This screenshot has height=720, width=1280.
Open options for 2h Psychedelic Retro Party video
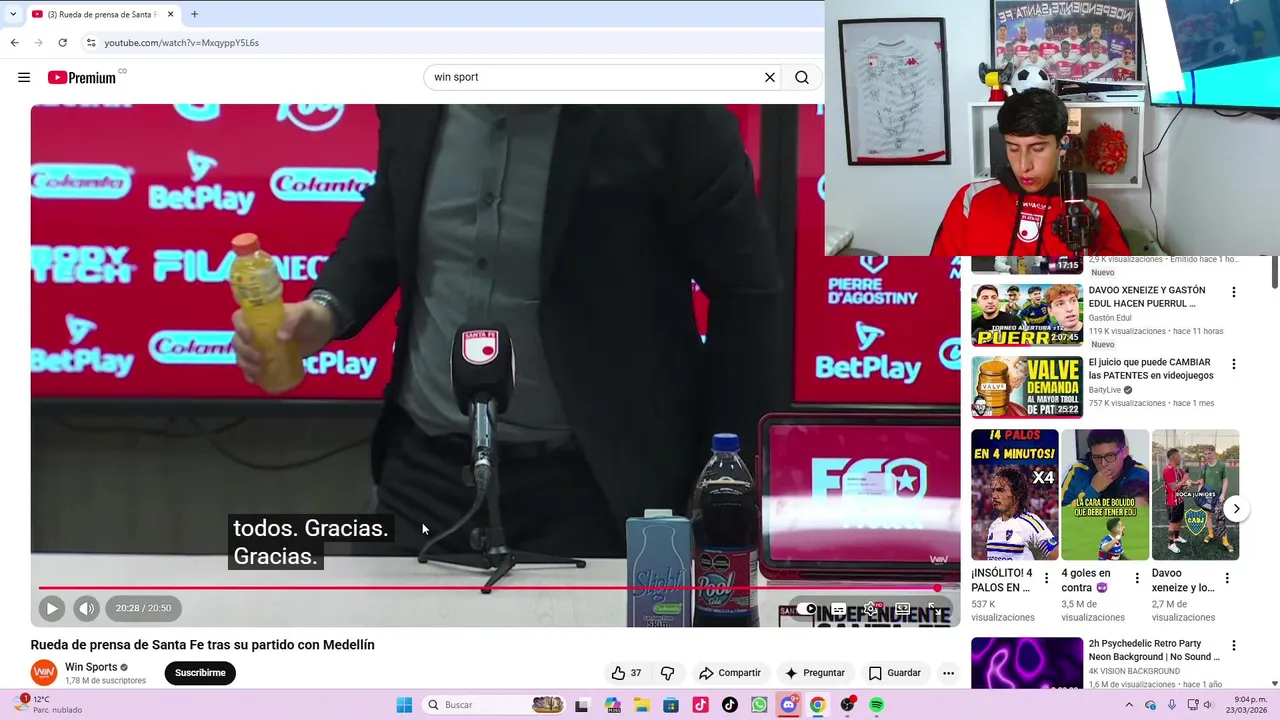point(1233,646)
